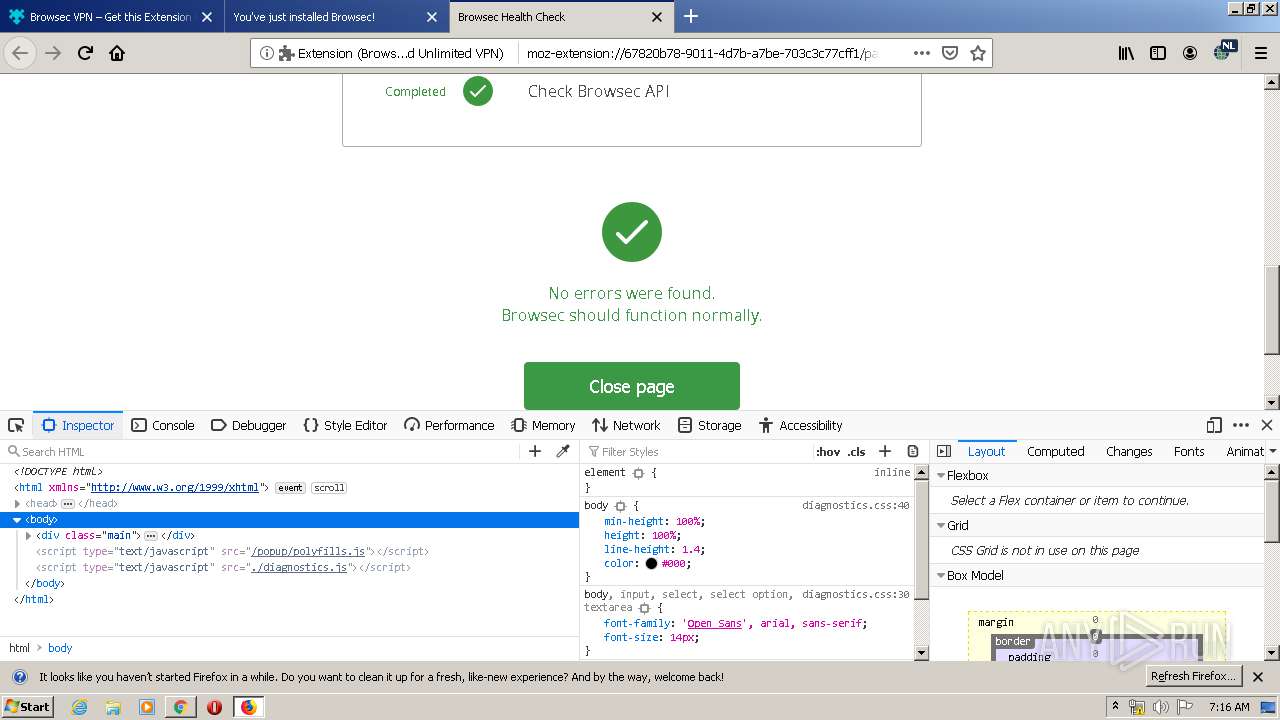Image resolution: width=1280 pixels, height=720 pixels.
Task: Focus the Search HTML field
Action: pyautogui.click(x=265, y=452)
